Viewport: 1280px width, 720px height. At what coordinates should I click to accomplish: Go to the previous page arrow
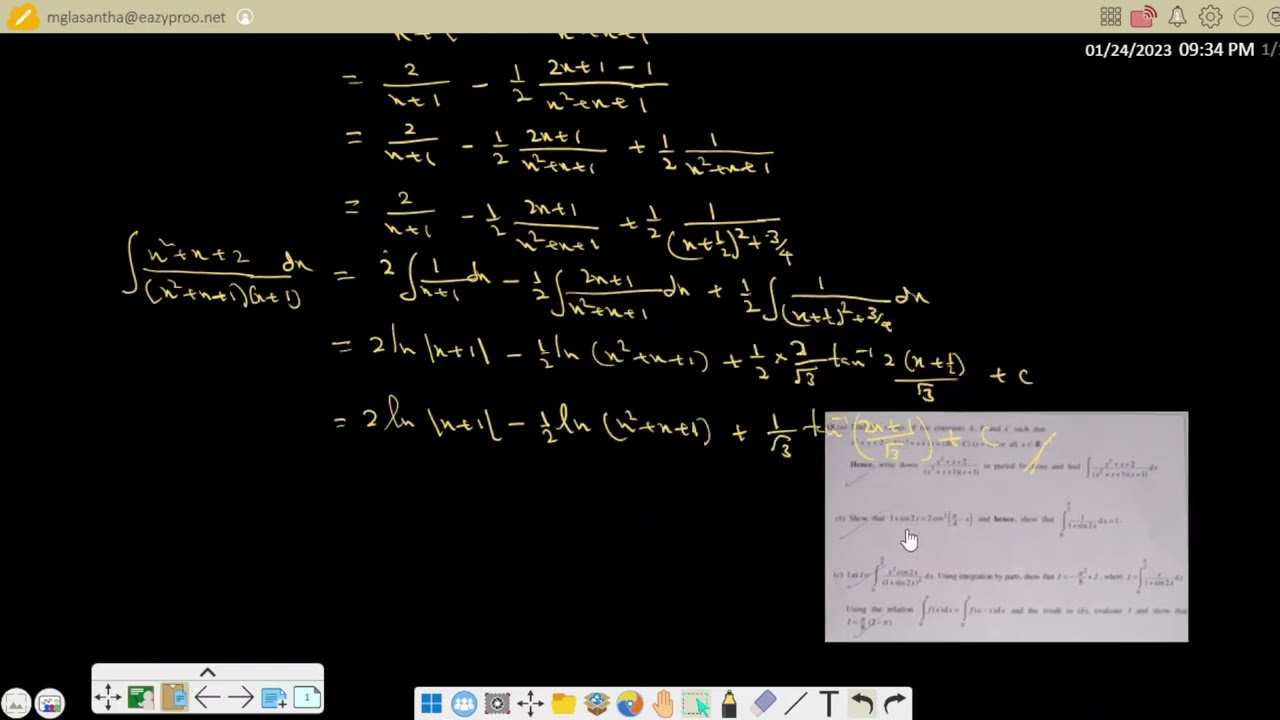[x=207, y=697]
